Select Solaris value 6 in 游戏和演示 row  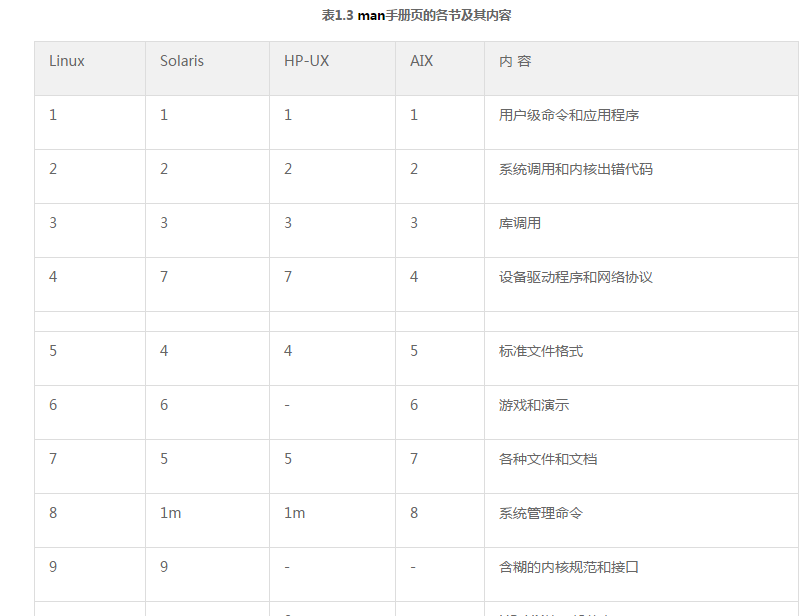[x=164, y=405]
